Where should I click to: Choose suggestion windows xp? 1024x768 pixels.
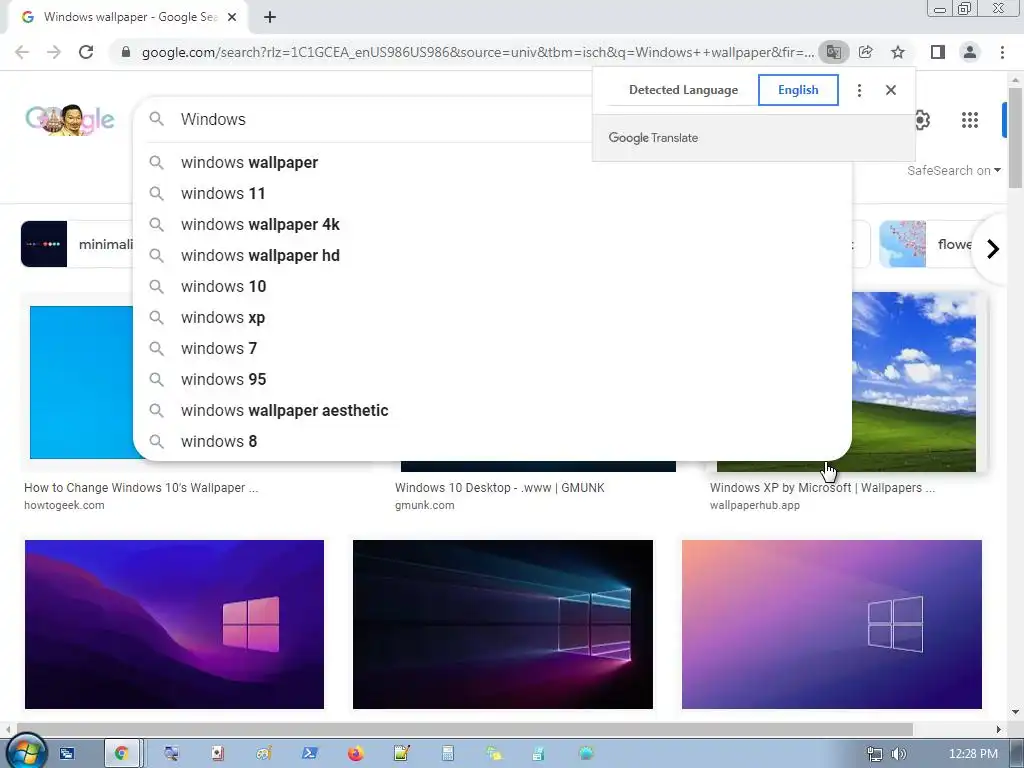492,317
